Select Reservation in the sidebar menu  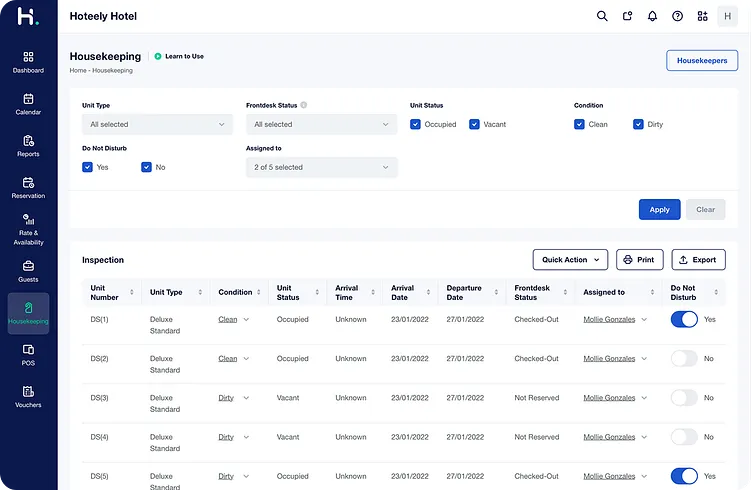tap(28, 187)
